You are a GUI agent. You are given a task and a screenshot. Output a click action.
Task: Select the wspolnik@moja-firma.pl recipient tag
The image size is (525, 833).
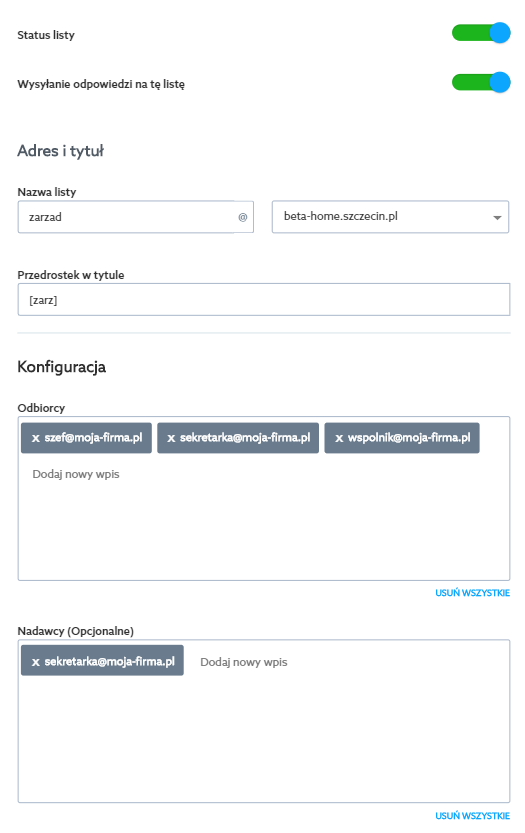(402, 438)
